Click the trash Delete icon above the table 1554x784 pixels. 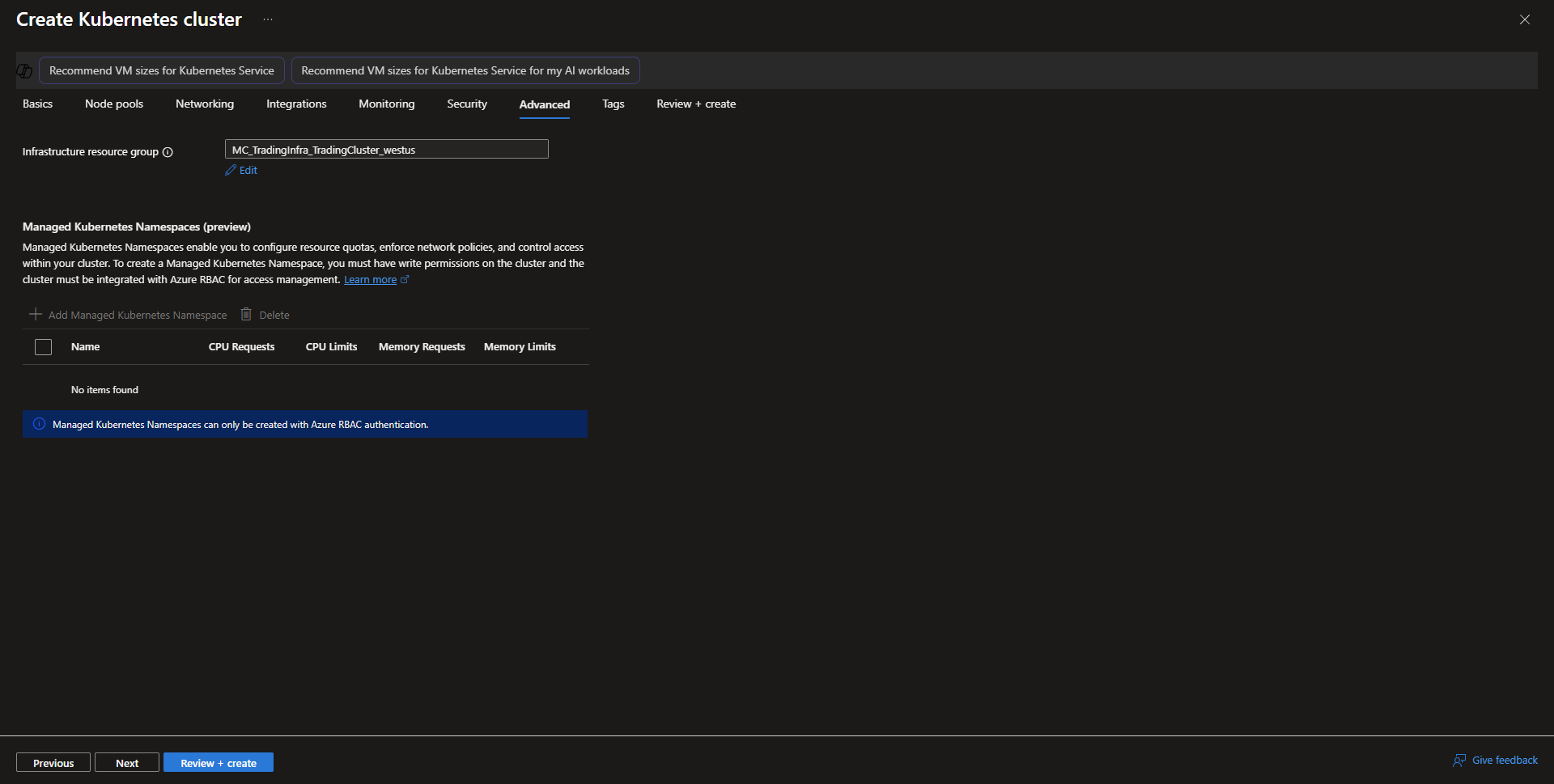coord(246,314)
